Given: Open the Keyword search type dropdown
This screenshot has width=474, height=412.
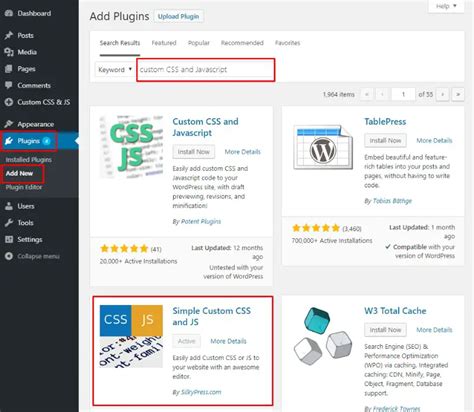Looking at the screenshot, I should (115, 69).
